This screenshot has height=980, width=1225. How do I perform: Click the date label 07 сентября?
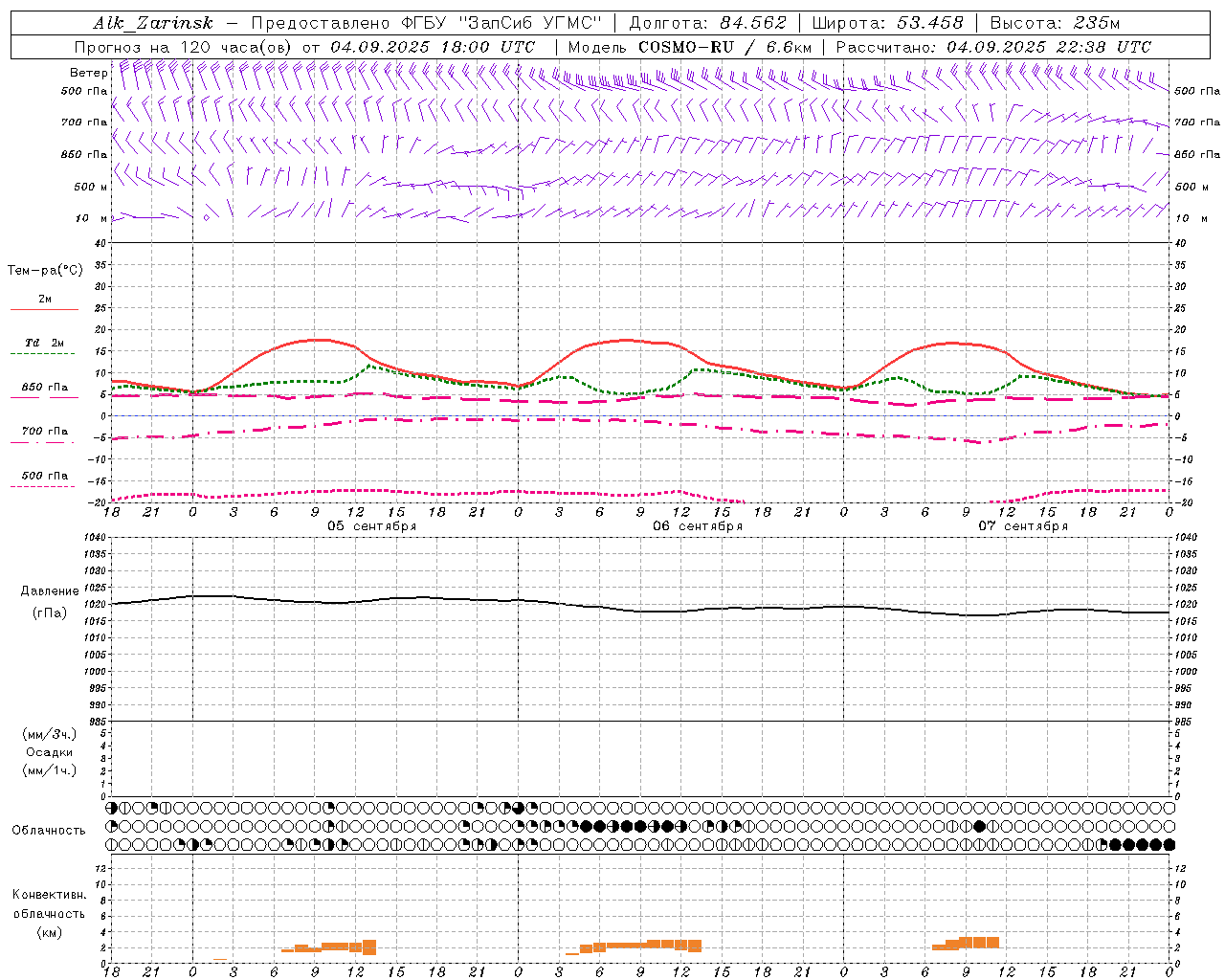coord(1023,526)
